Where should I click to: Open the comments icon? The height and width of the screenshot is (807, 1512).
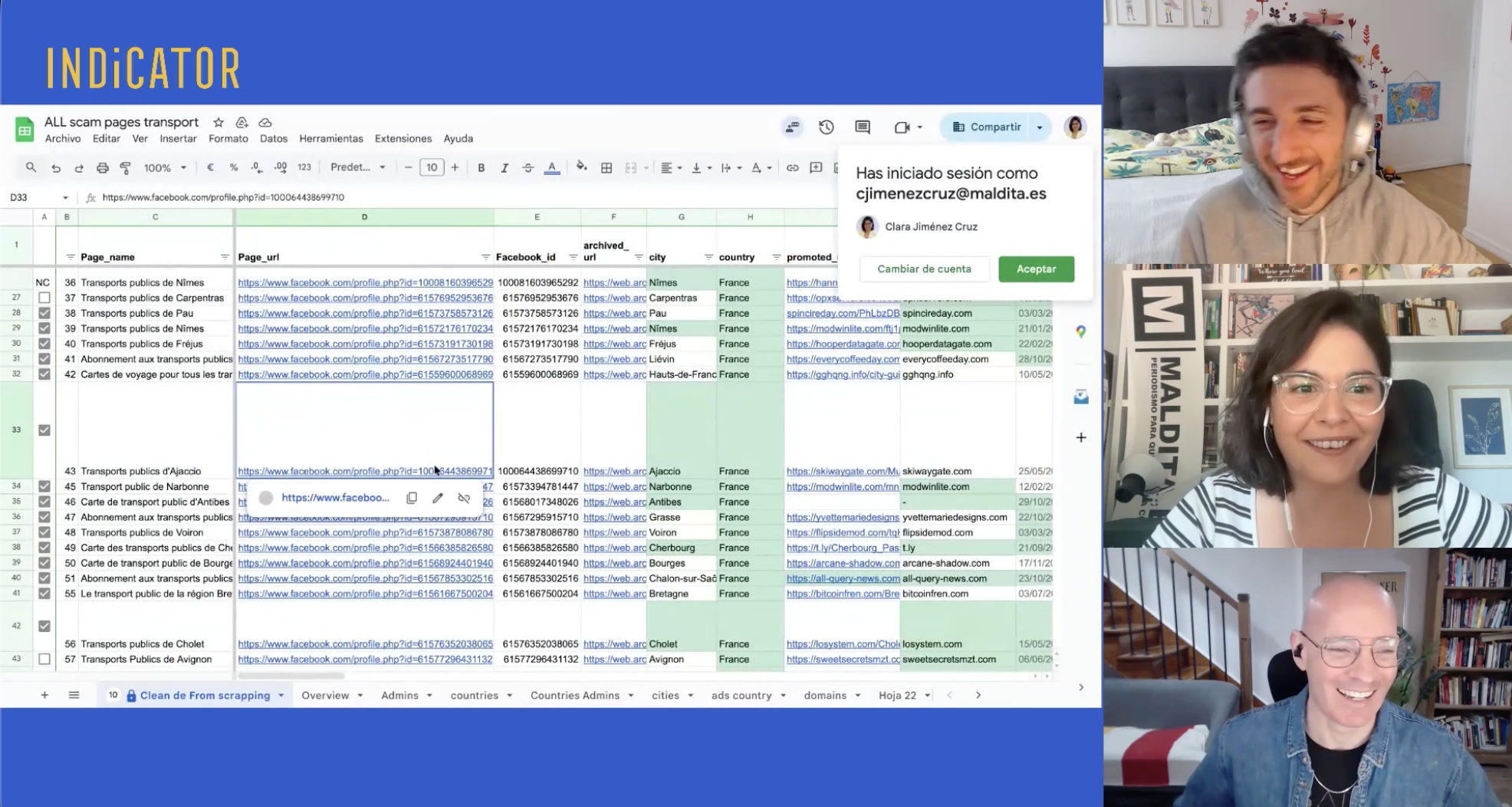tap(863, 127)
